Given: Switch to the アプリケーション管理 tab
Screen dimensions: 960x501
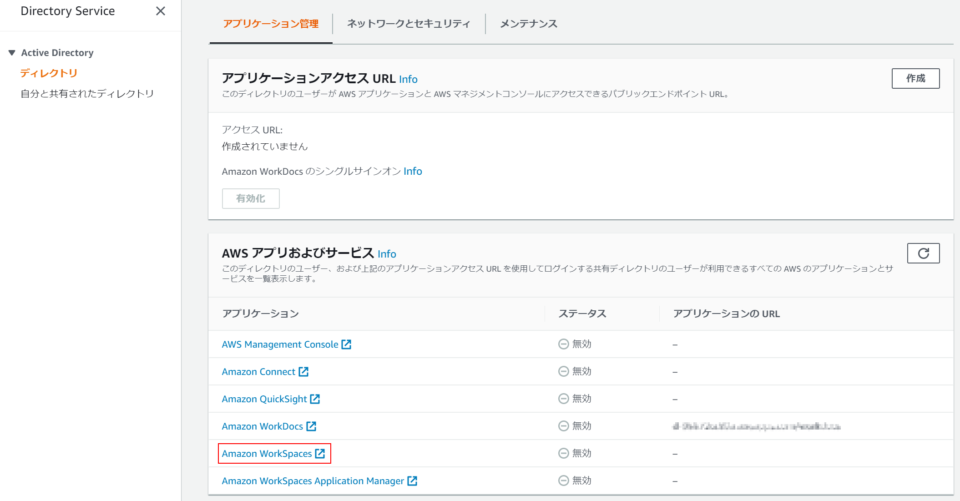Looking at the screenshot, I should (x=271, y=24).
